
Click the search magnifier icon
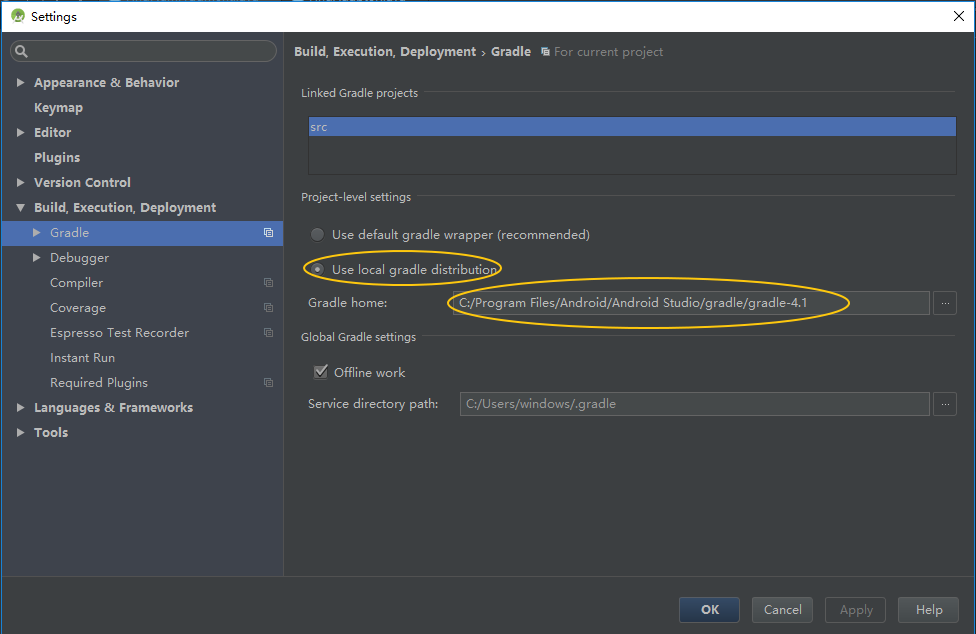[21, 51]
